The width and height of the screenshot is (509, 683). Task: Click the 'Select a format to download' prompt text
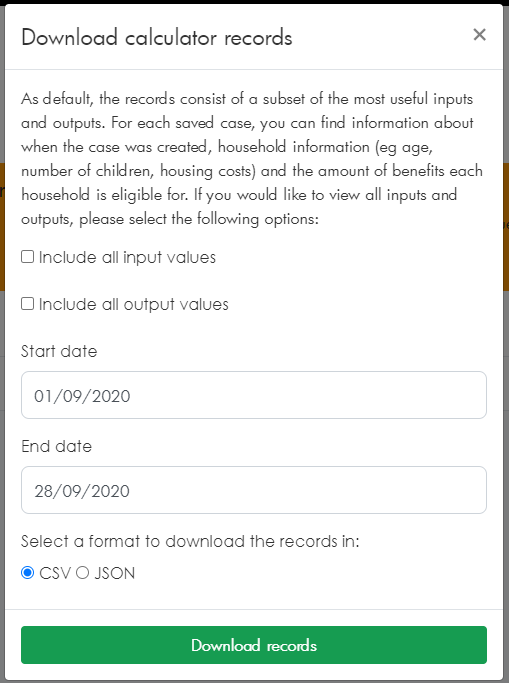click(190, 541)
